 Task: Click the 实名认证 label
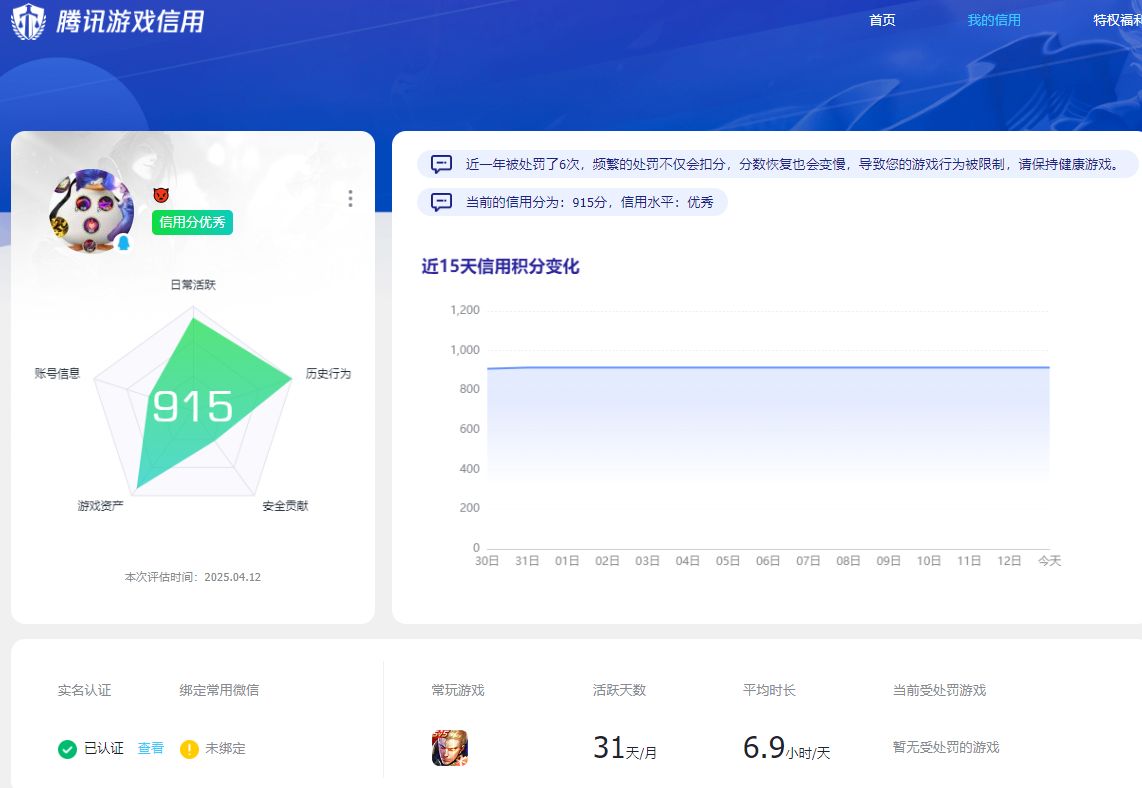point(84,690)
